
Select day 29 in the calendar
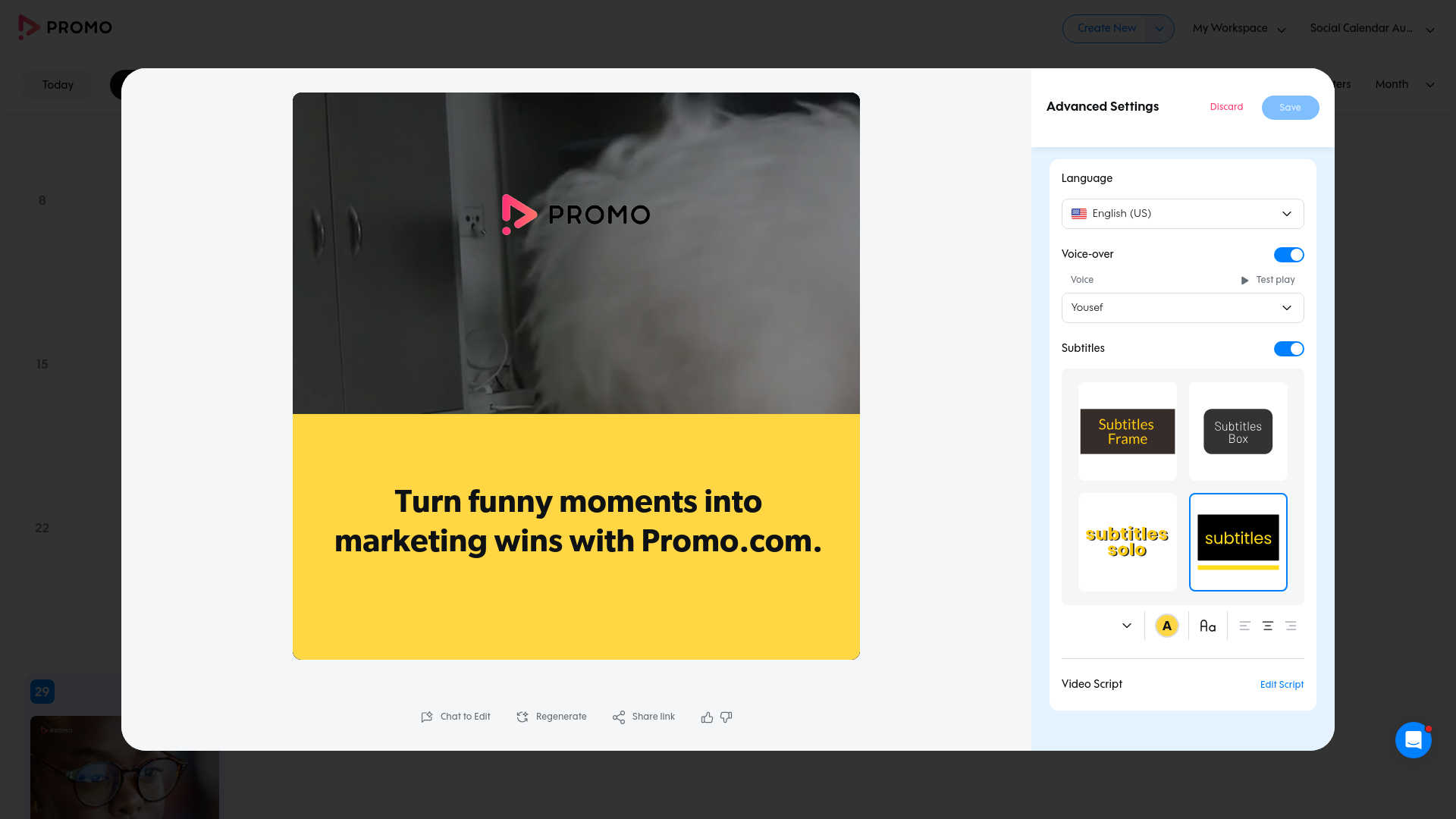(x=42, y=692)
